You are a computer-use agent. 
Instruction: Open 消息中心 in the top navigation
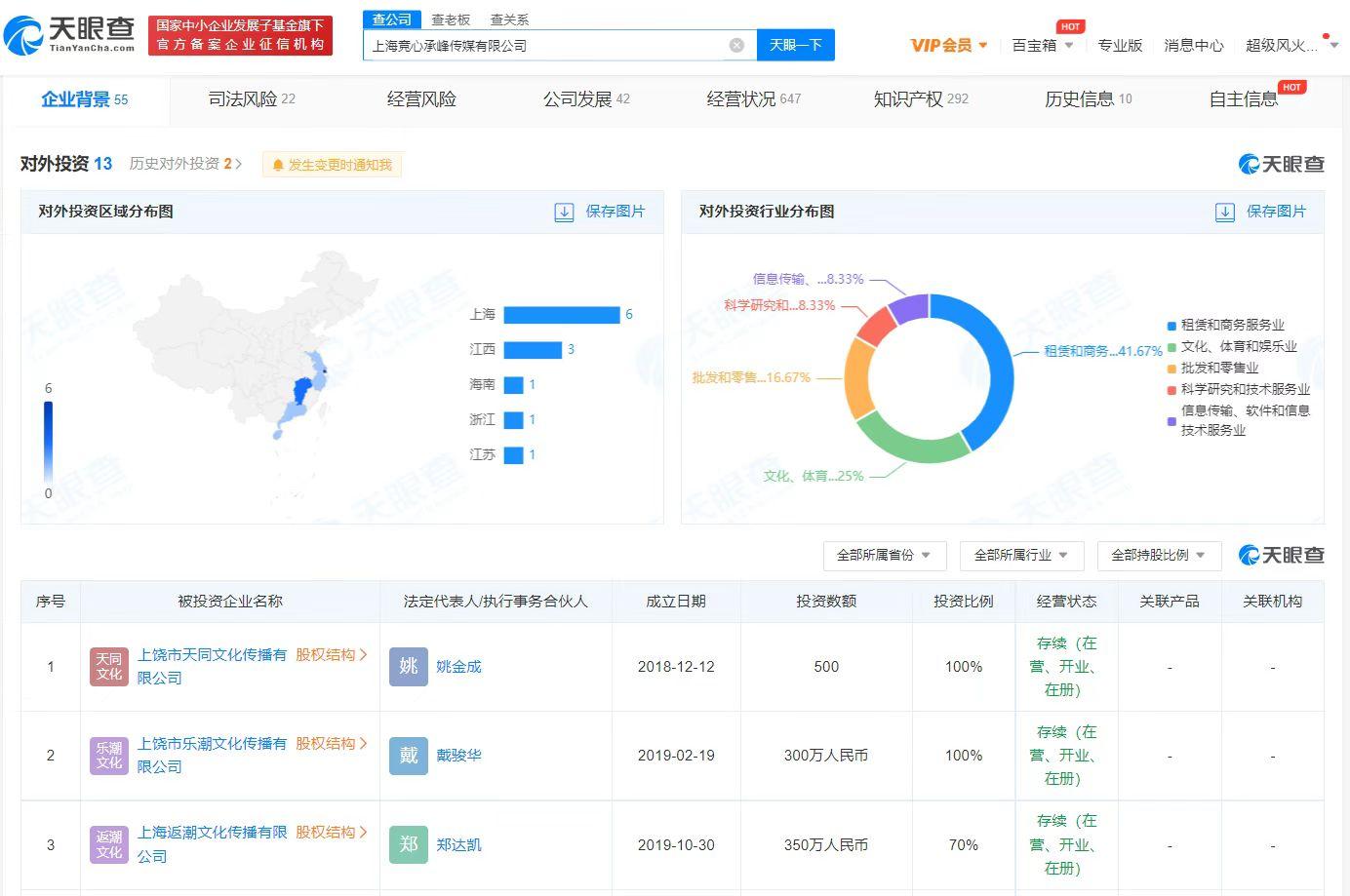pyautogui.click(x=1194, y=45)
